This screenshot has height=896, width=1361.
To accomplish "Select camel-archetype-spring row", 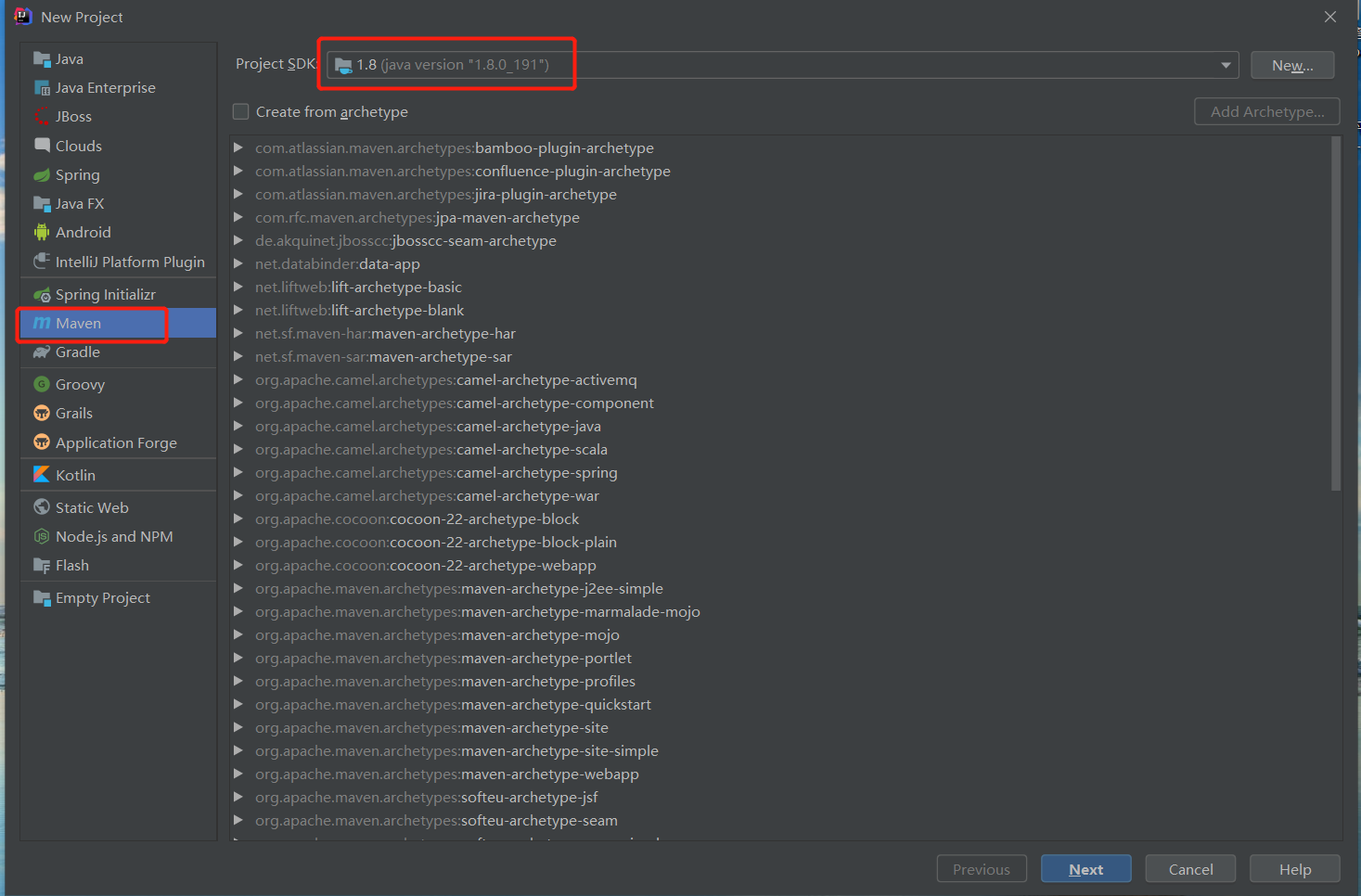I will pyautogui.click(x=780, y=472).
